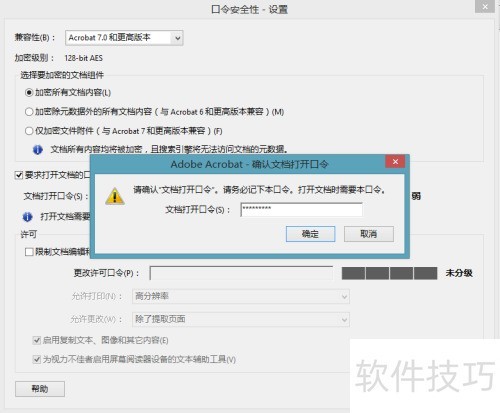Toggle 要求打开文档的口令 checkbox
This screenshot has width=500, height=413.
19,175
